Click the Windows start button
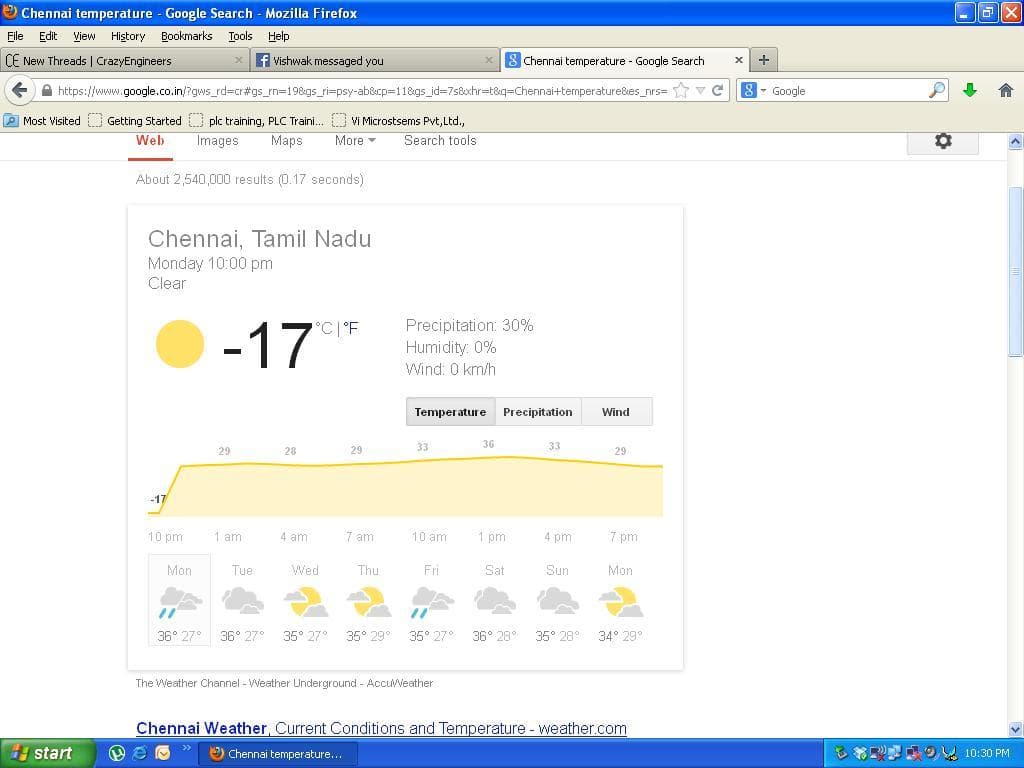The width and height of the screenshot is (1024, 768). (48, 753)
